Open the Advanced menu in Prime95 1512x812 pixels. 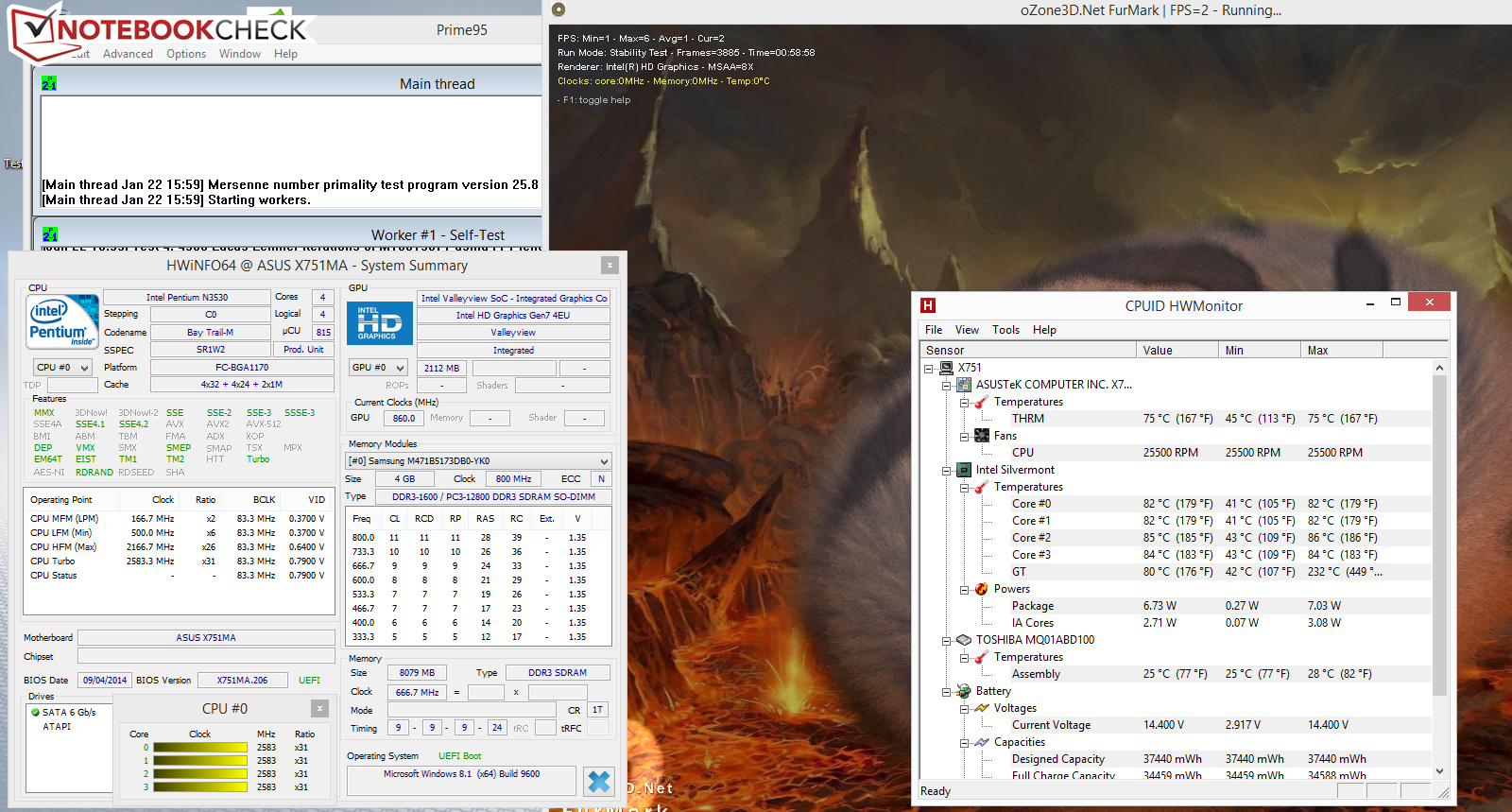click(x=128, y=54)
